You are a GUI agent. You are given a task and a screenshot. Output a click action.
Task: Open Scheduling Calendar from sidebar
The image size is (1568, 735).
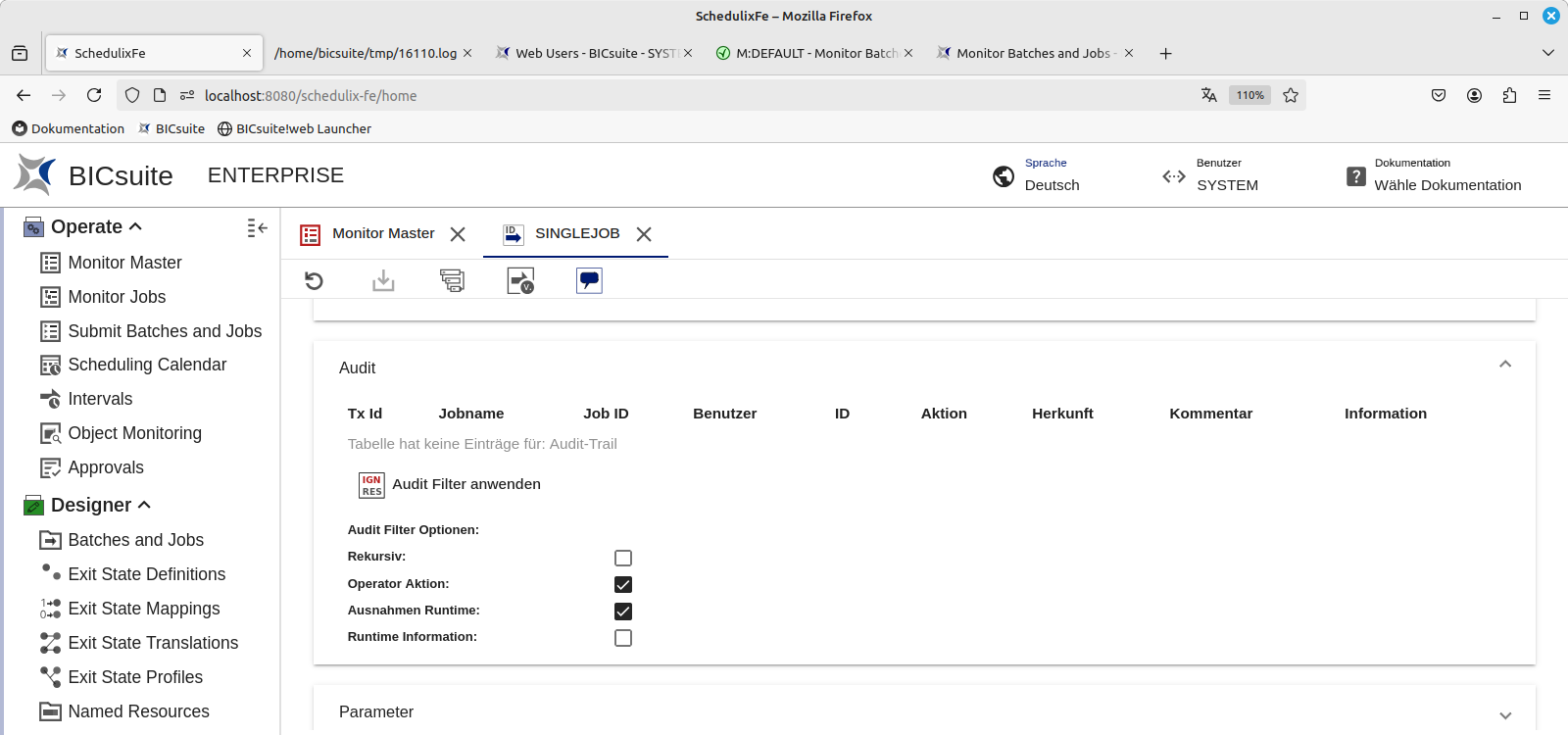point(147,365)
